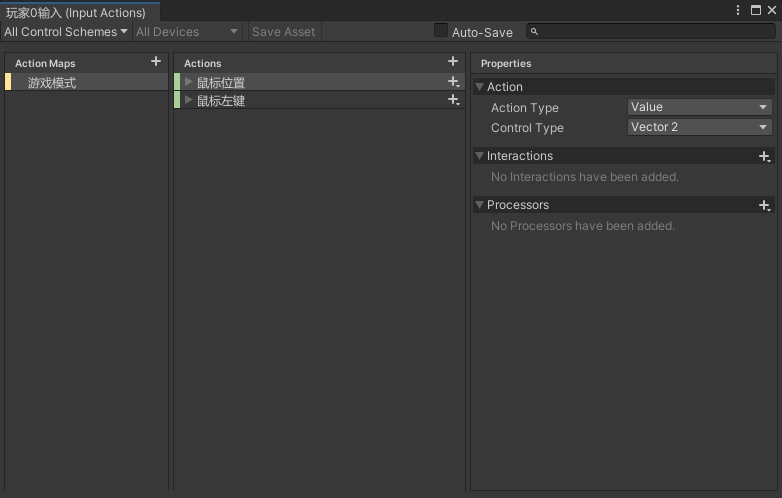The width and height of the screenshot is (782, 498).
Task: Add a new action with plus icon
Action: (x=453, y=62)
